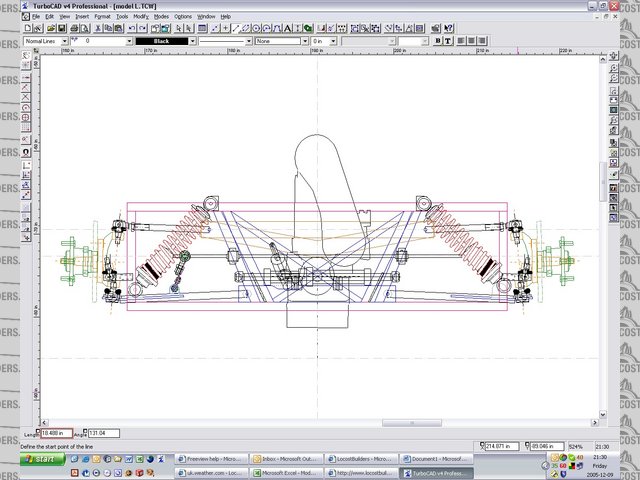640x480 pixels.
Task: Switch to Document1 - Microsoft Word taskbar button
Action: pos(436,459)
